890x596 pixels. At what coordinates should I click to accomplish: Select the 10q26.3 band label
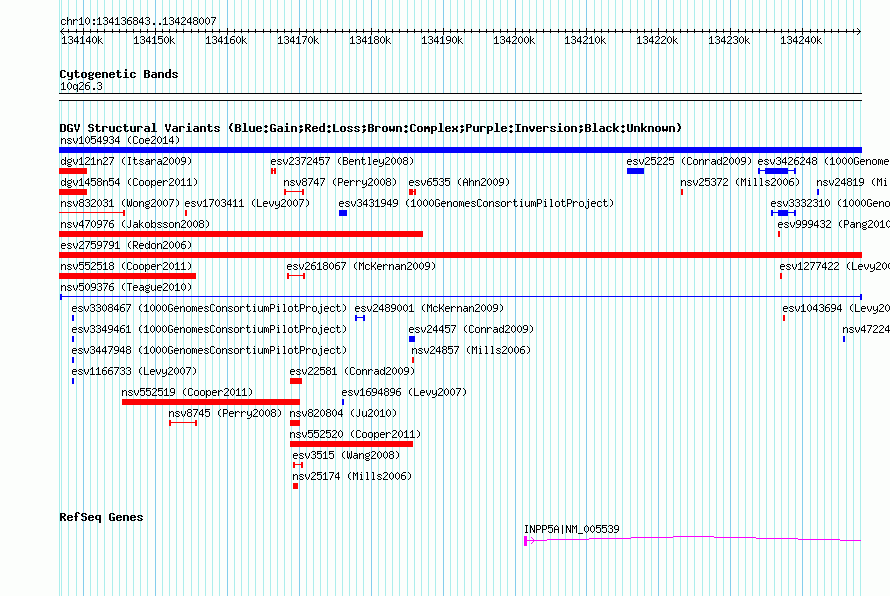pos(81,86)
